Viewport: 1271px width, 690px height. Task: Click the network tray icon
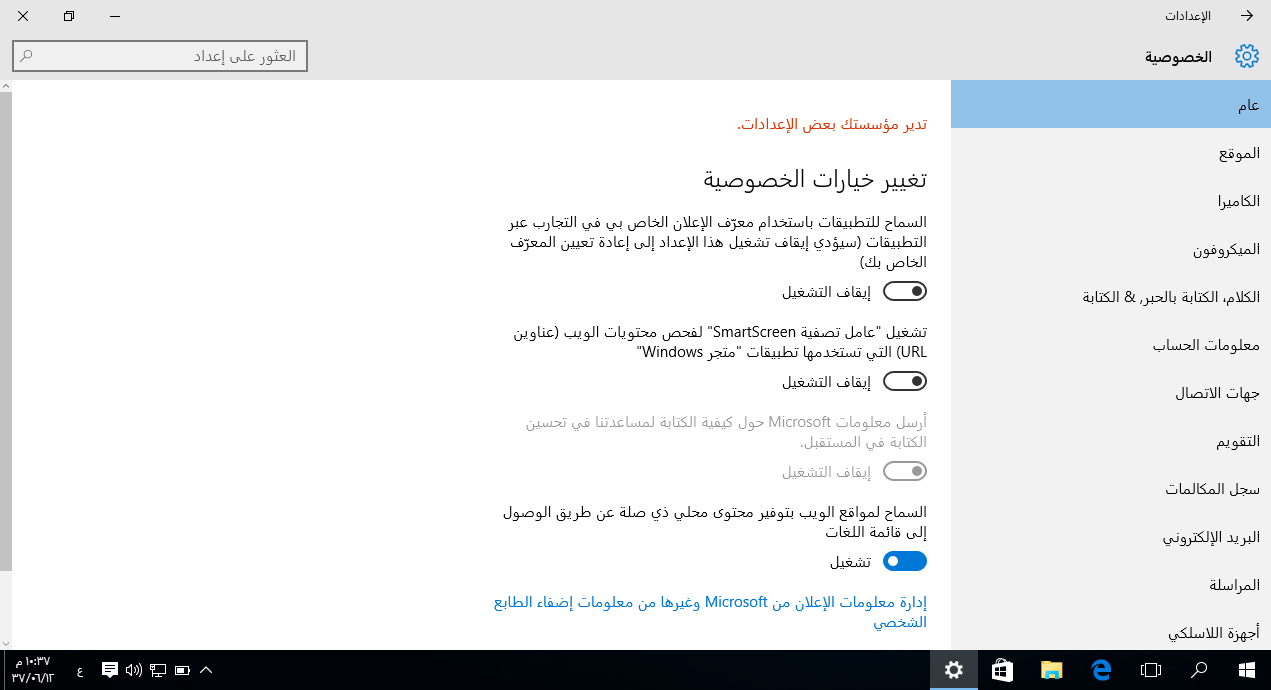coord(158,670)
